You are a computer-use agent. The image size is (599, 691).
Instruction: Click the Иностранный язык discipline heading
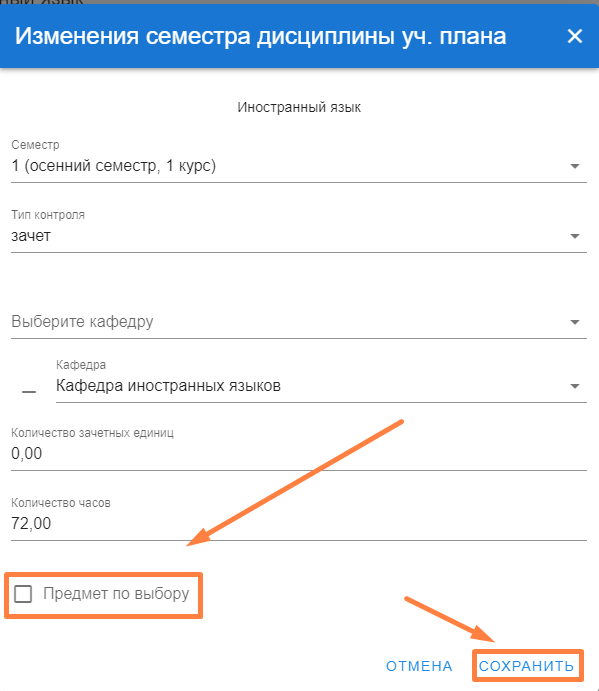[299, 107]
